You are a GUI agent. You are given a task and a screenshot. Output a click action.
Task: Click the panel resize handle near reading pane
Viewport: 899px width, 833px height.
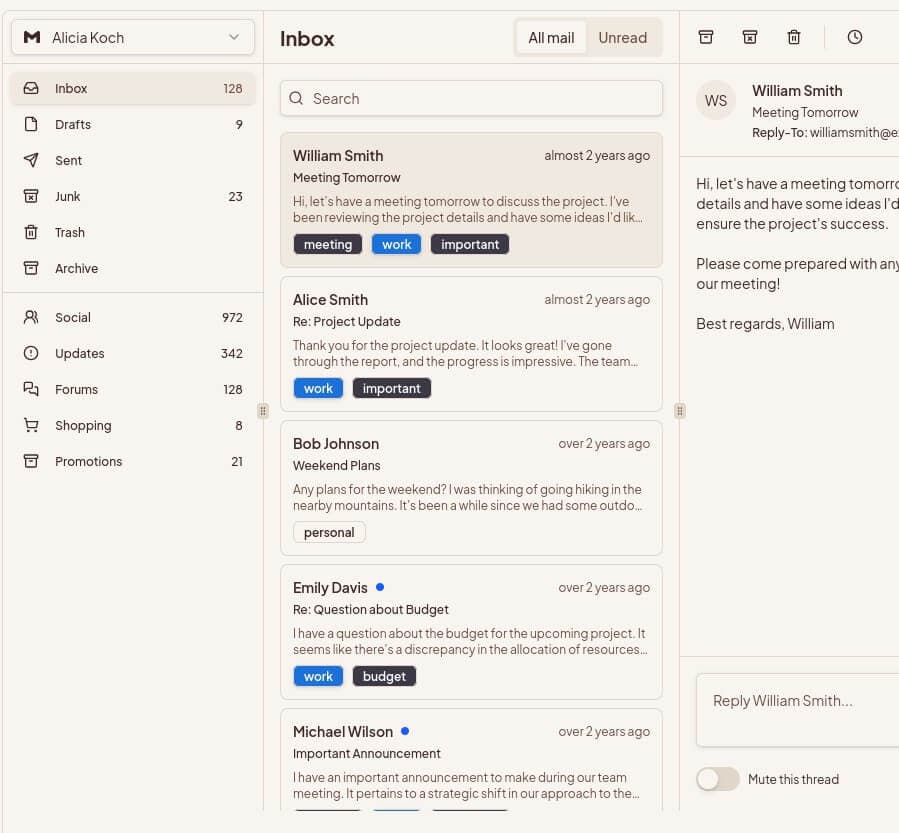click(680, 410)
